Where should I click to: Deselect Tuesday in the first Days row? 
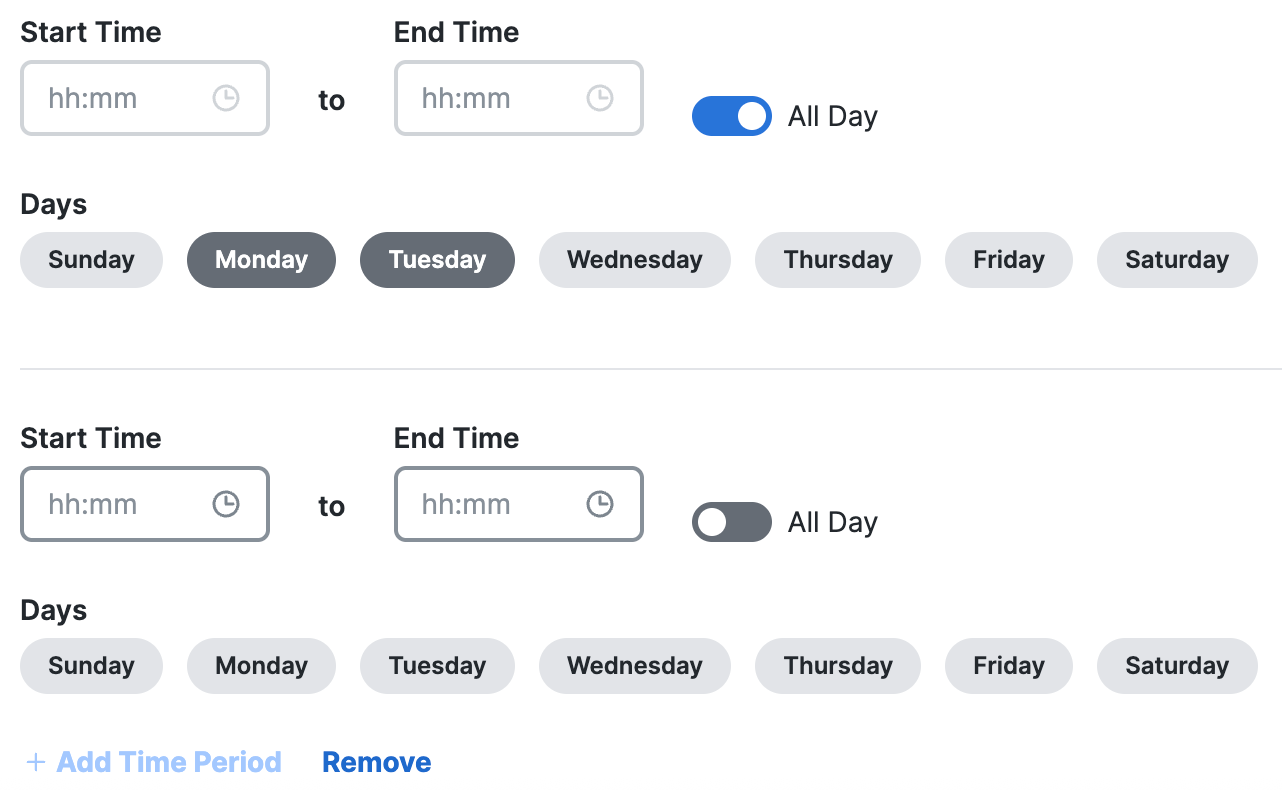pos(437,260)
